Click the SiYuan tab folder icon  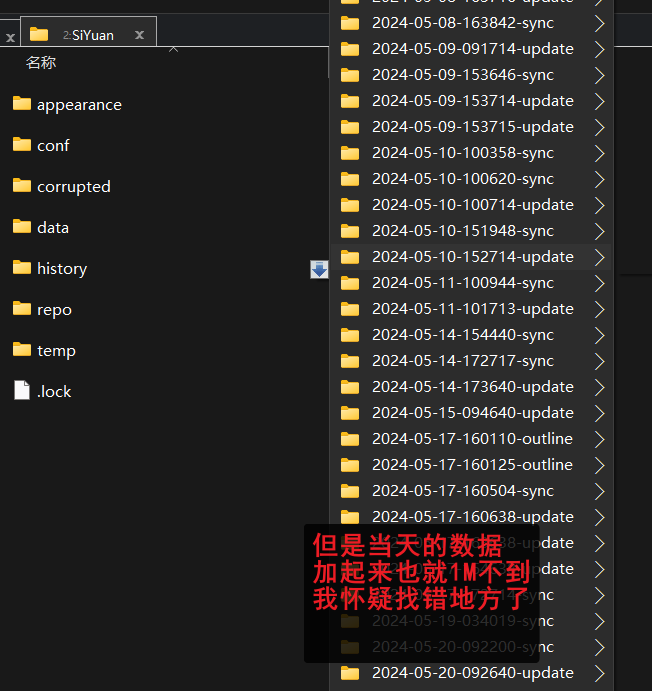coord(39,34)
